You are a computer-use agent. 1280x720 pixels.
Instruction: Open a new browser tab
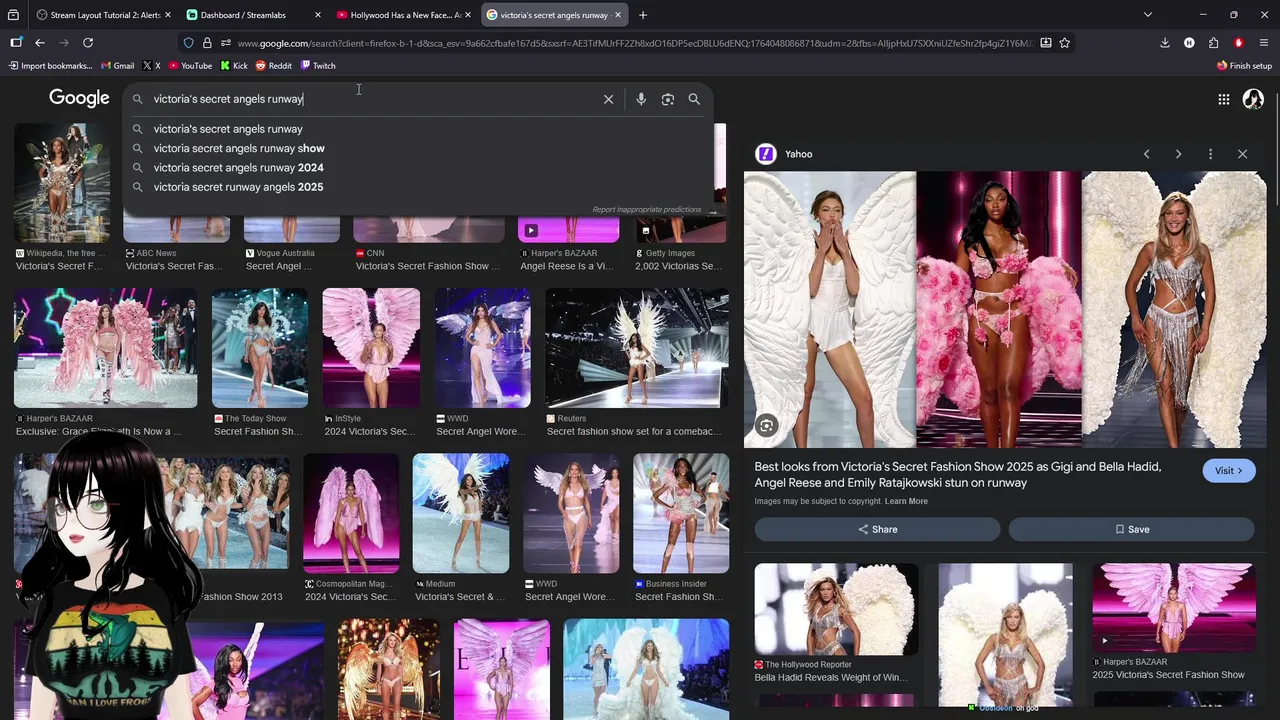643,15
